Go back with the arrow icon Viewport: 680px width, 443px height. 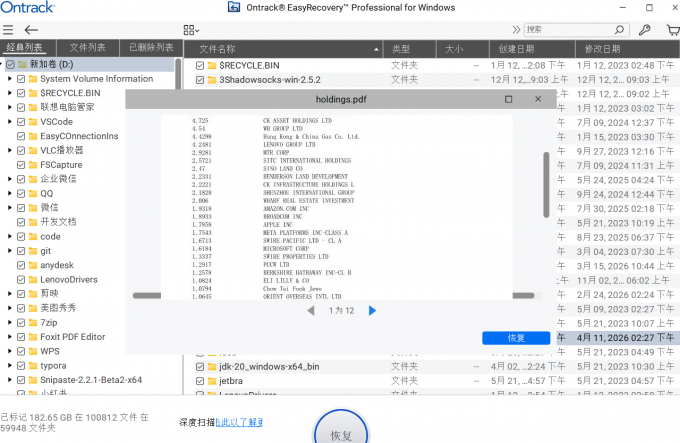point(31,30)
